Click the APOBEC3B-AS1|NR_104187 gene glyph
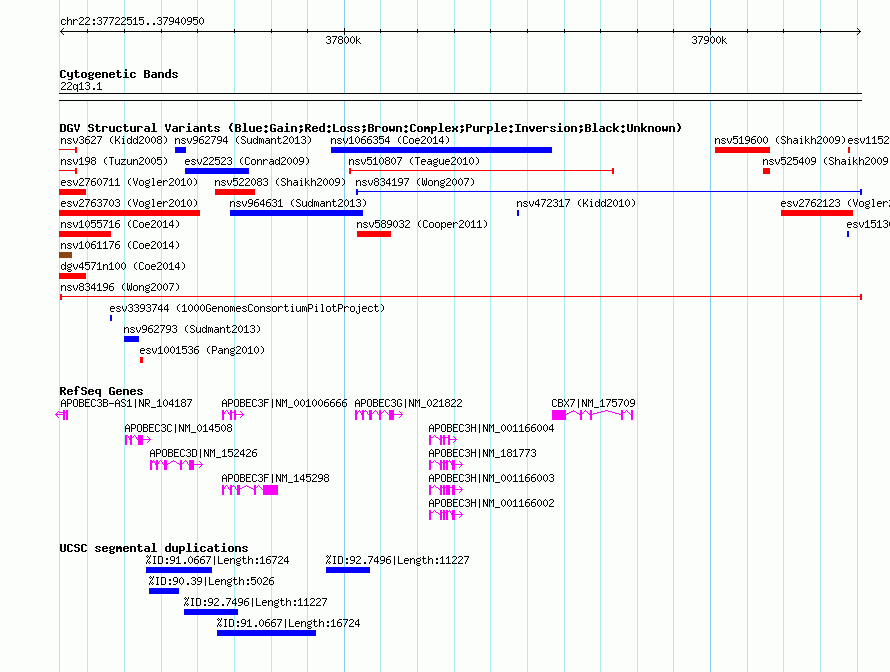This screenshot has width=890, height=672. 62,415
